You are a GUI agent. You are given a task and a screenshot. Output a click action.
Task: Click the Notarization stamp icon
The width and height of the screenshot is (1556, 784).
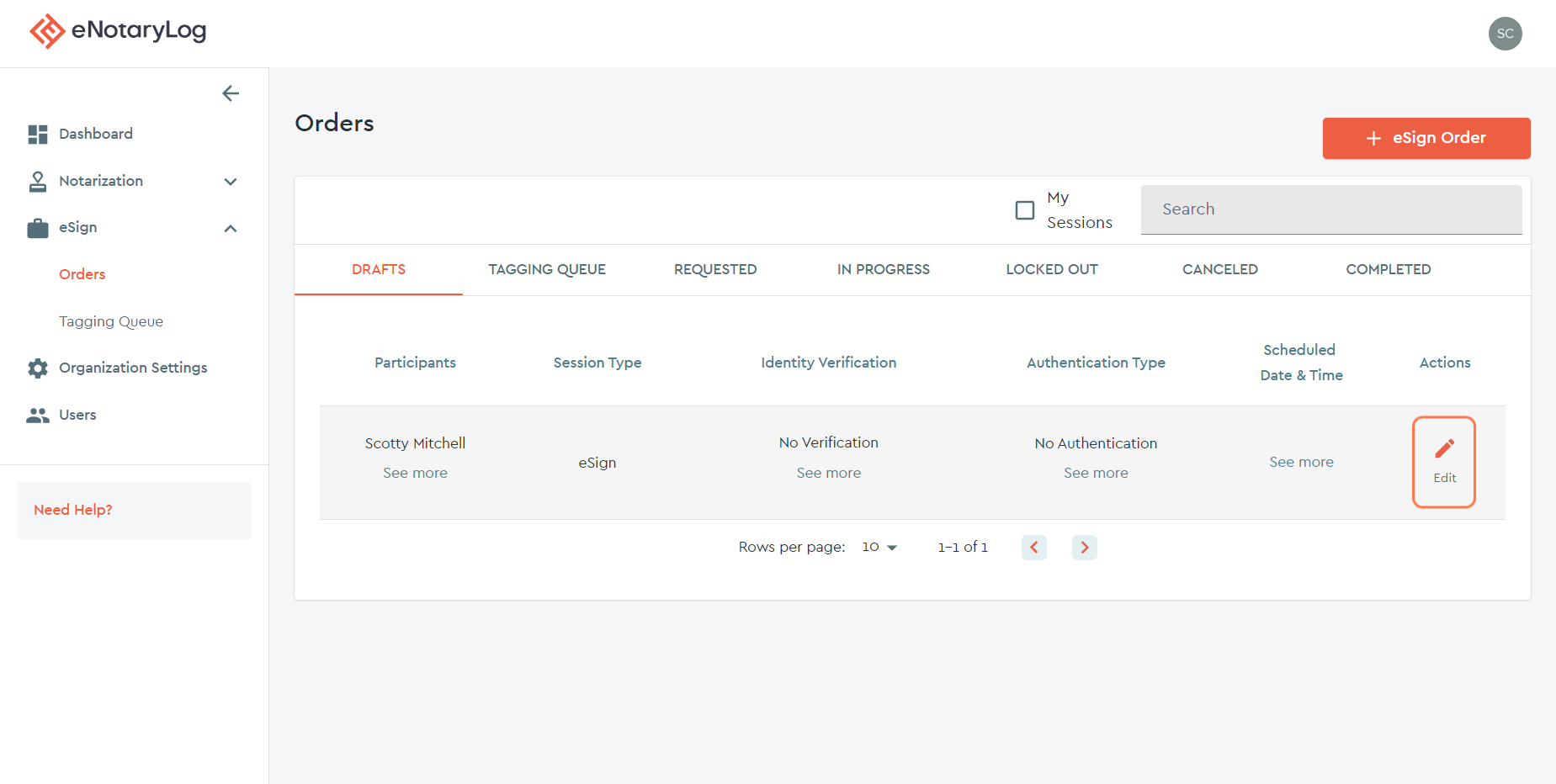(x=38, y=182)
